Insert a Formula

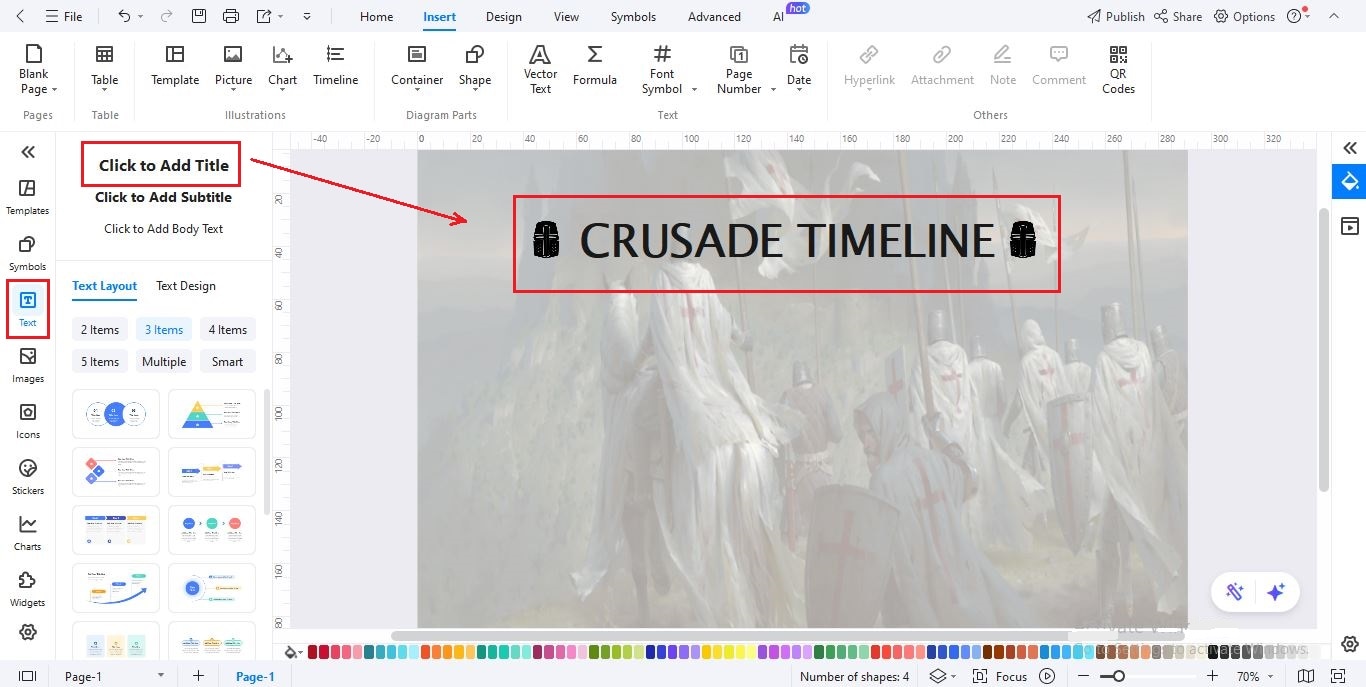[x=594, y=66]
